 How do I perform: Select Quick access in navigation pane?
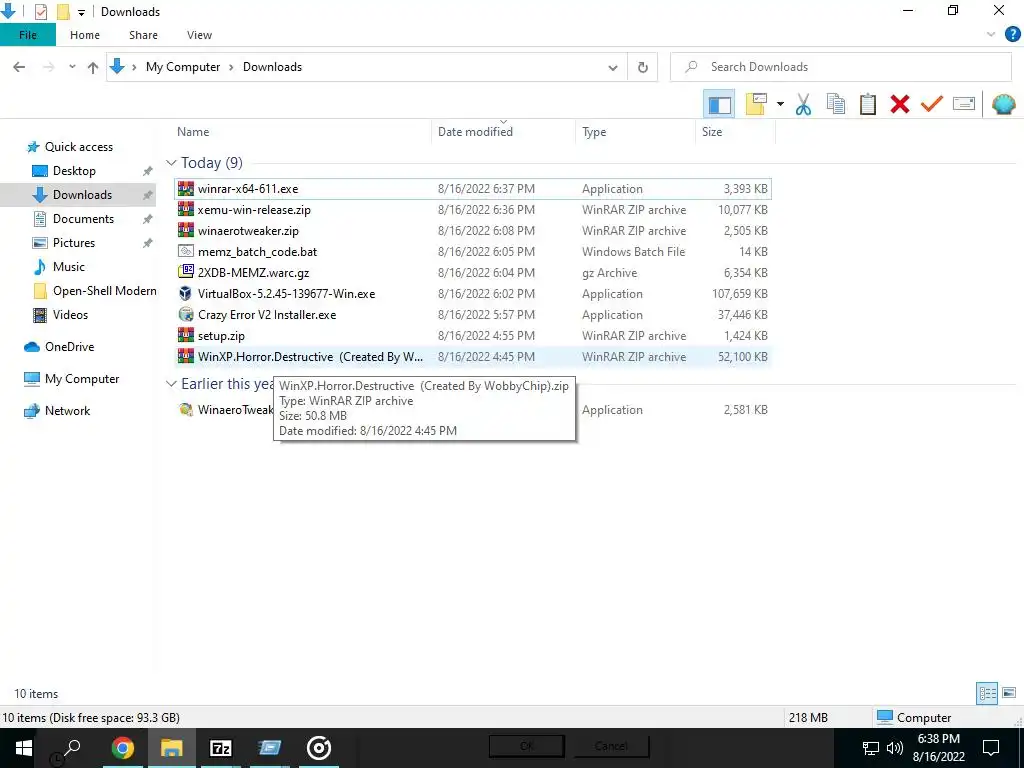(x=78, y=147)
